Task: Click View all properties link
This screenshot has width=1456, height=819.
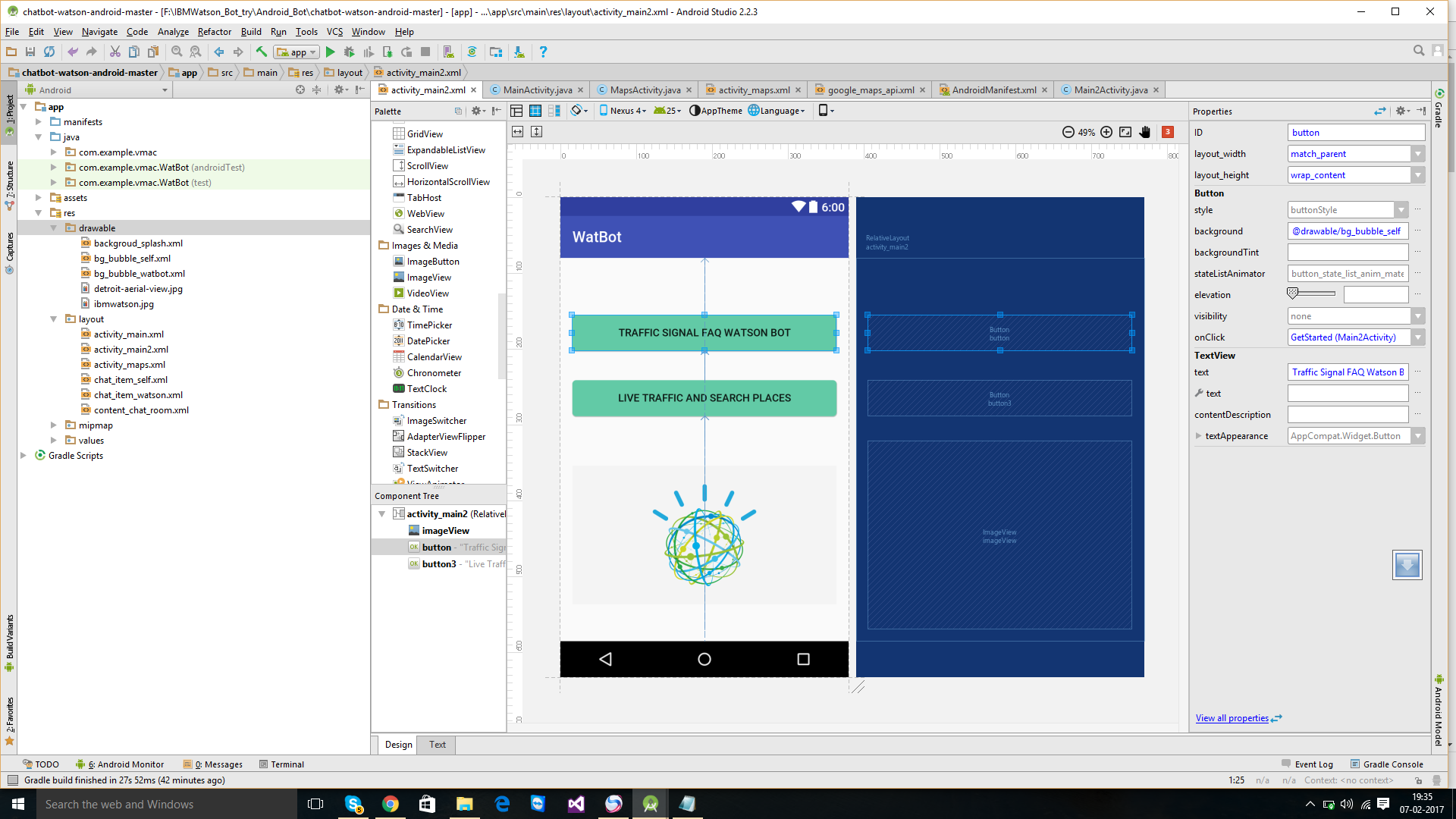Action: tap(1232, 718)
